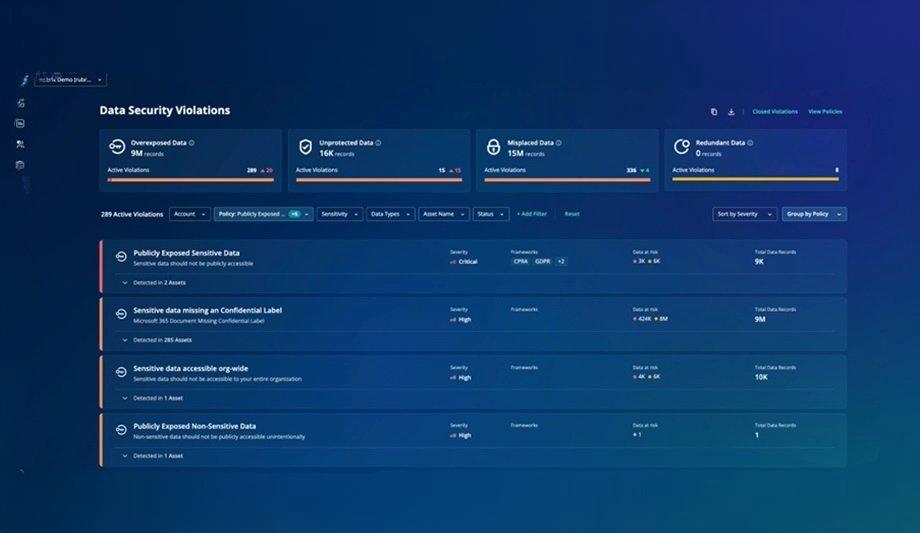Open the dashboard chart icon in sidebar
The width and height of the screenshot is (920, 533).
(x=20, y=123)
